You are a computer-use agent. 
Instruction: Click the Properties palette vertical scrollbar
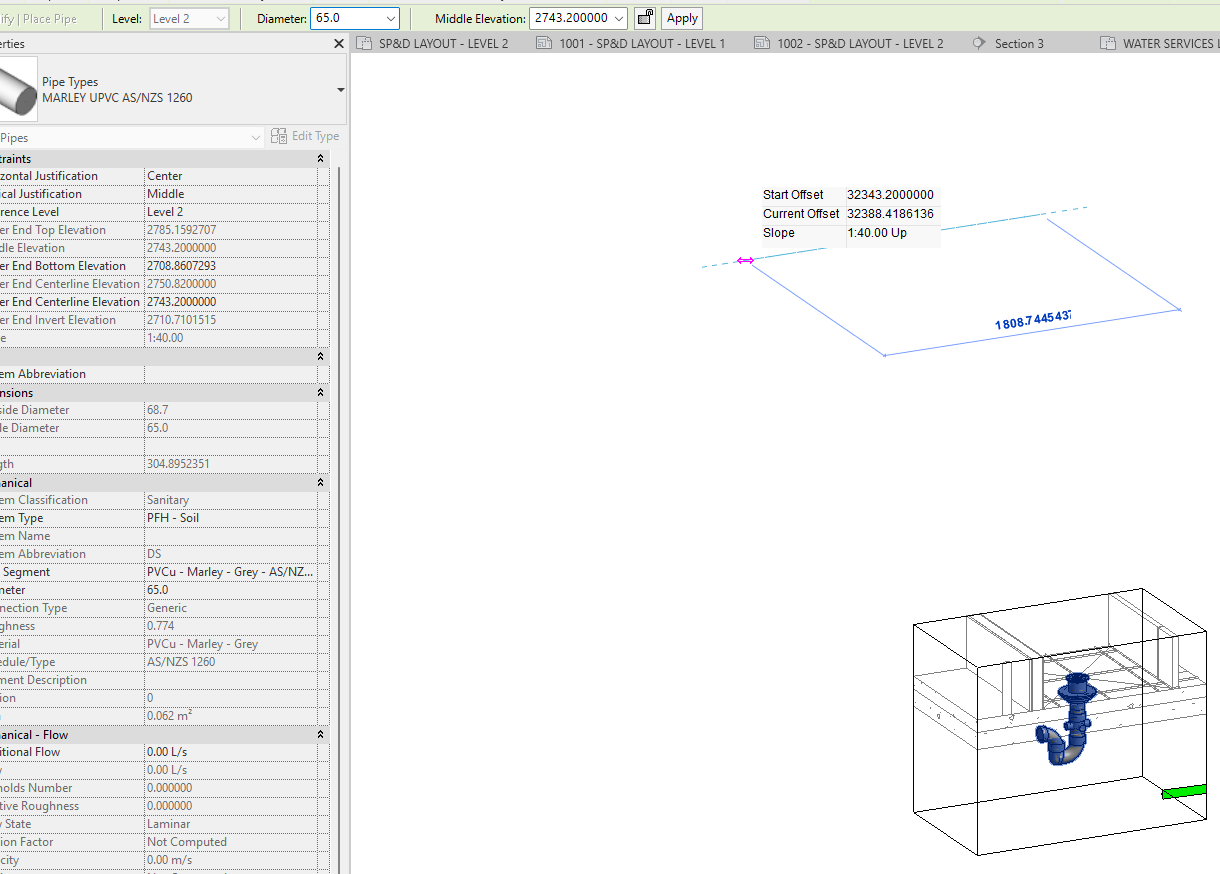pos(337,520)
